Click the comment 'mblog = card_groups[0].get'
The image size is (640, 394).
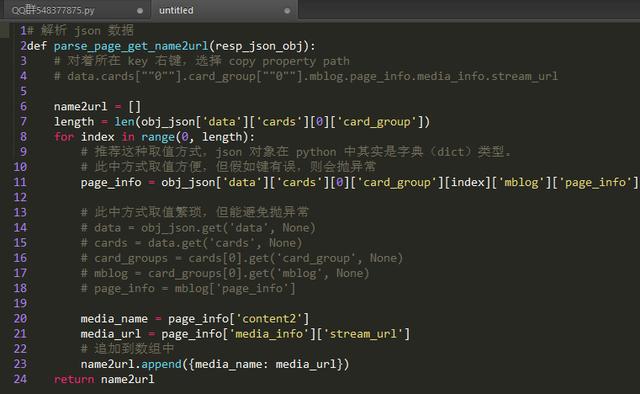[x=225, y=273]
